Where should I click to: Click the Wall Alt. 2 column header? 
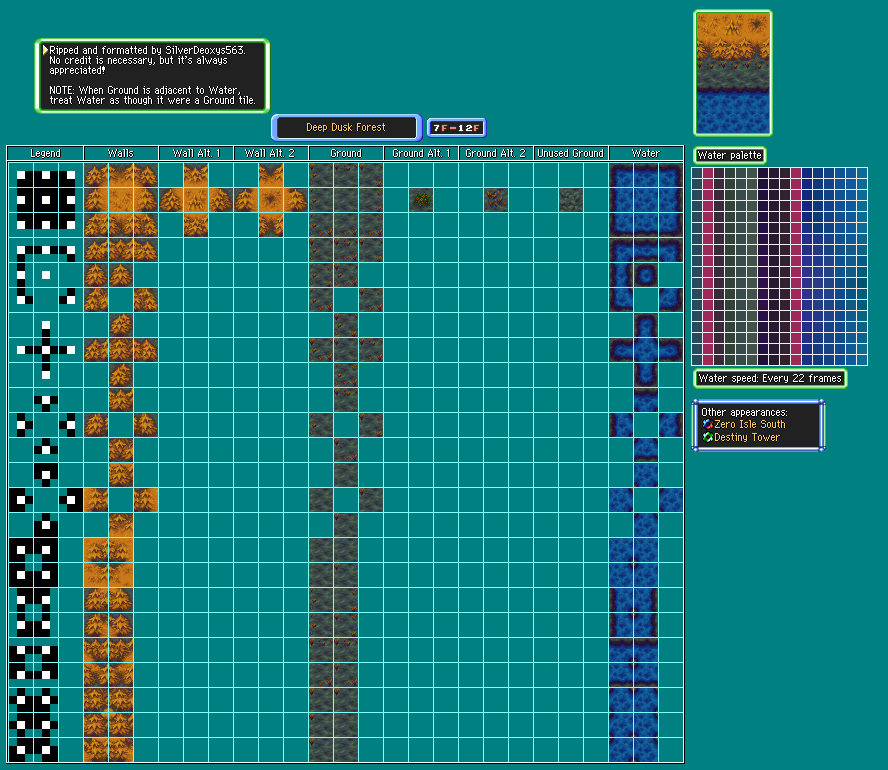tap(271, 153)
